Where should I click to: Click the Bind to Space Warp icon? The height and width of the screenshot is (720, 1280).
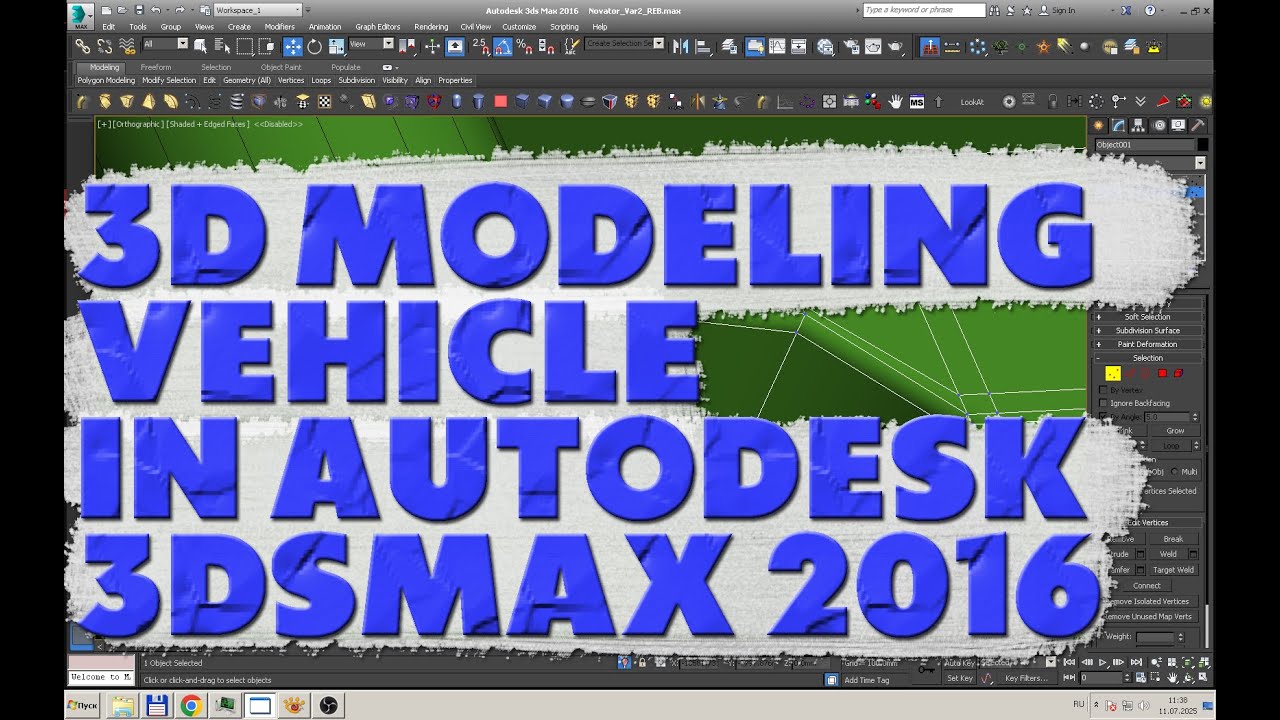tap(128, 46)
